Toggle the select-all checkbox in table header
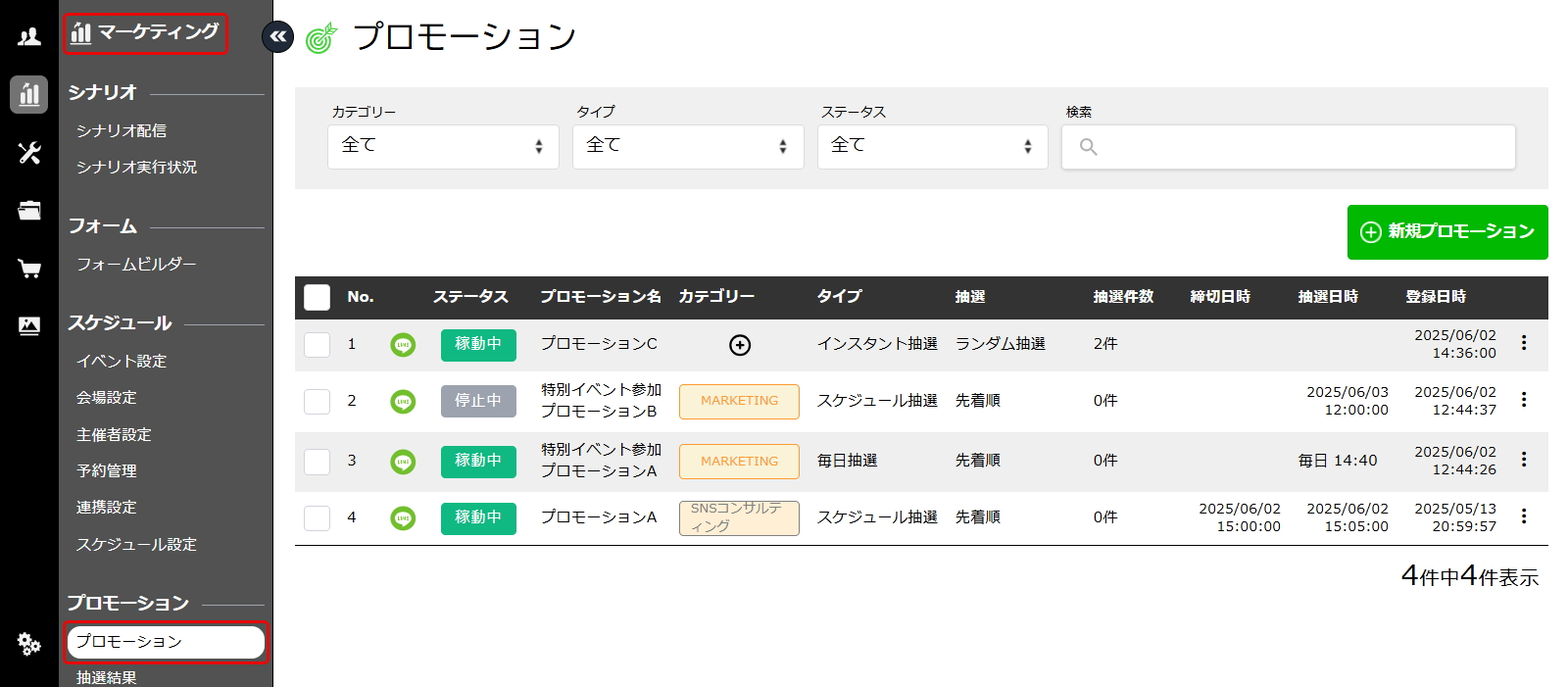This screenshot has width=1568, height=687. coord(318,297)
